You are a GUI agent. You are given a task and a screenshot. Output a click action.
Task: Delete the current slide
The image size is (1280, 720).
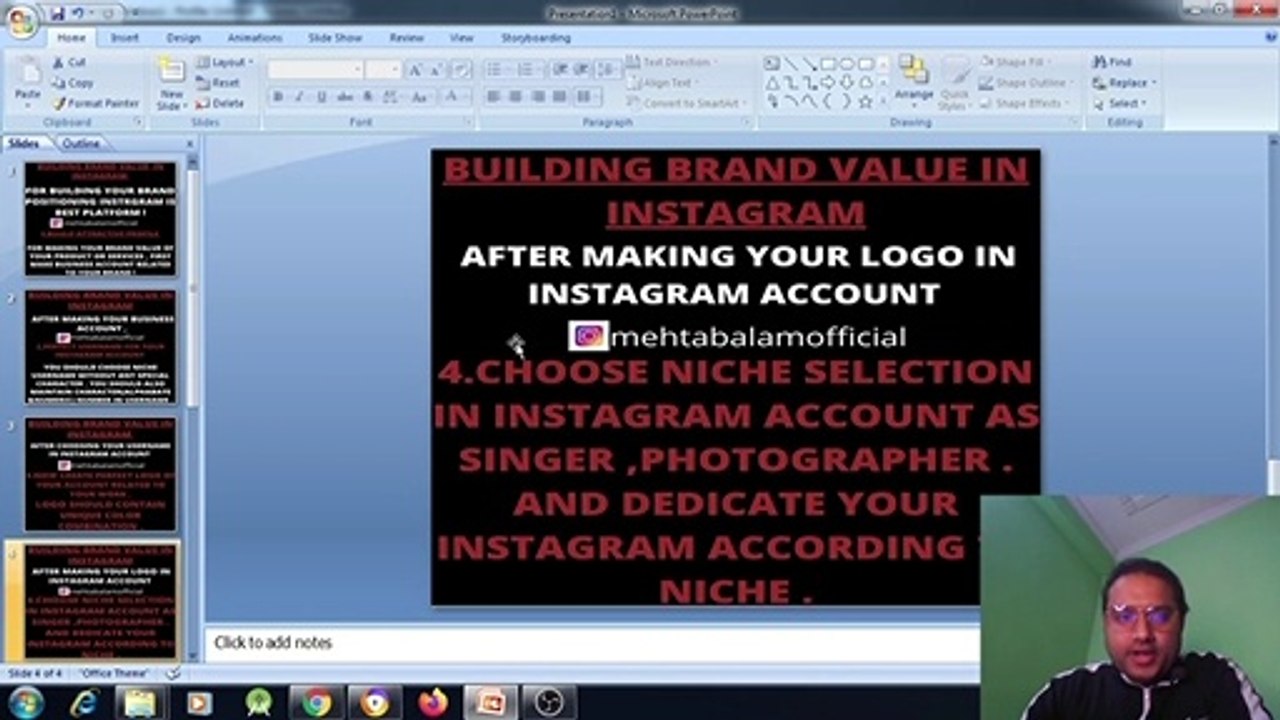(220, 103)
